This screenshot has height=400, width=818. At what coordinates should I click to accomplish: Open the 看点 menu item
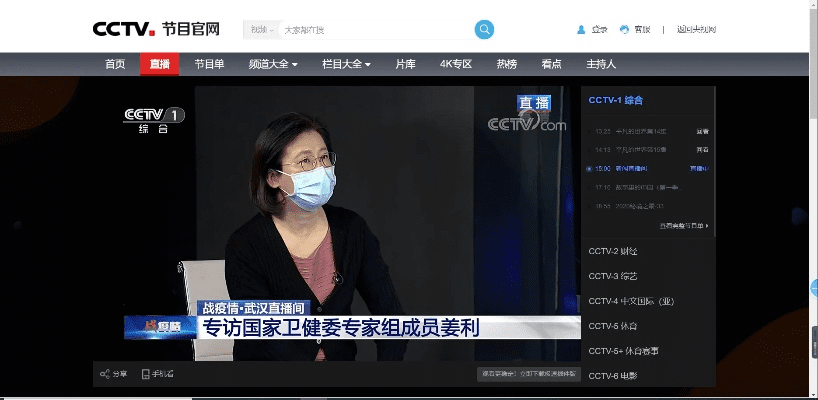click(551, 64)
